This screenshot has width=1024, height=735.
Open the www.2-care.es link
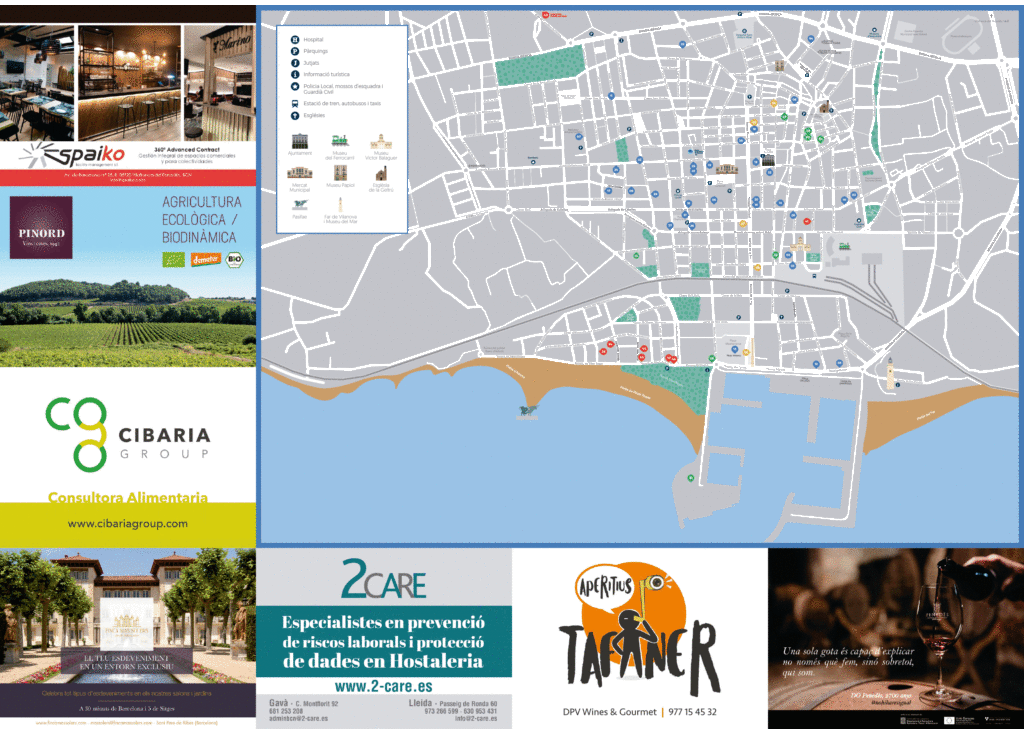pos(383,686)
